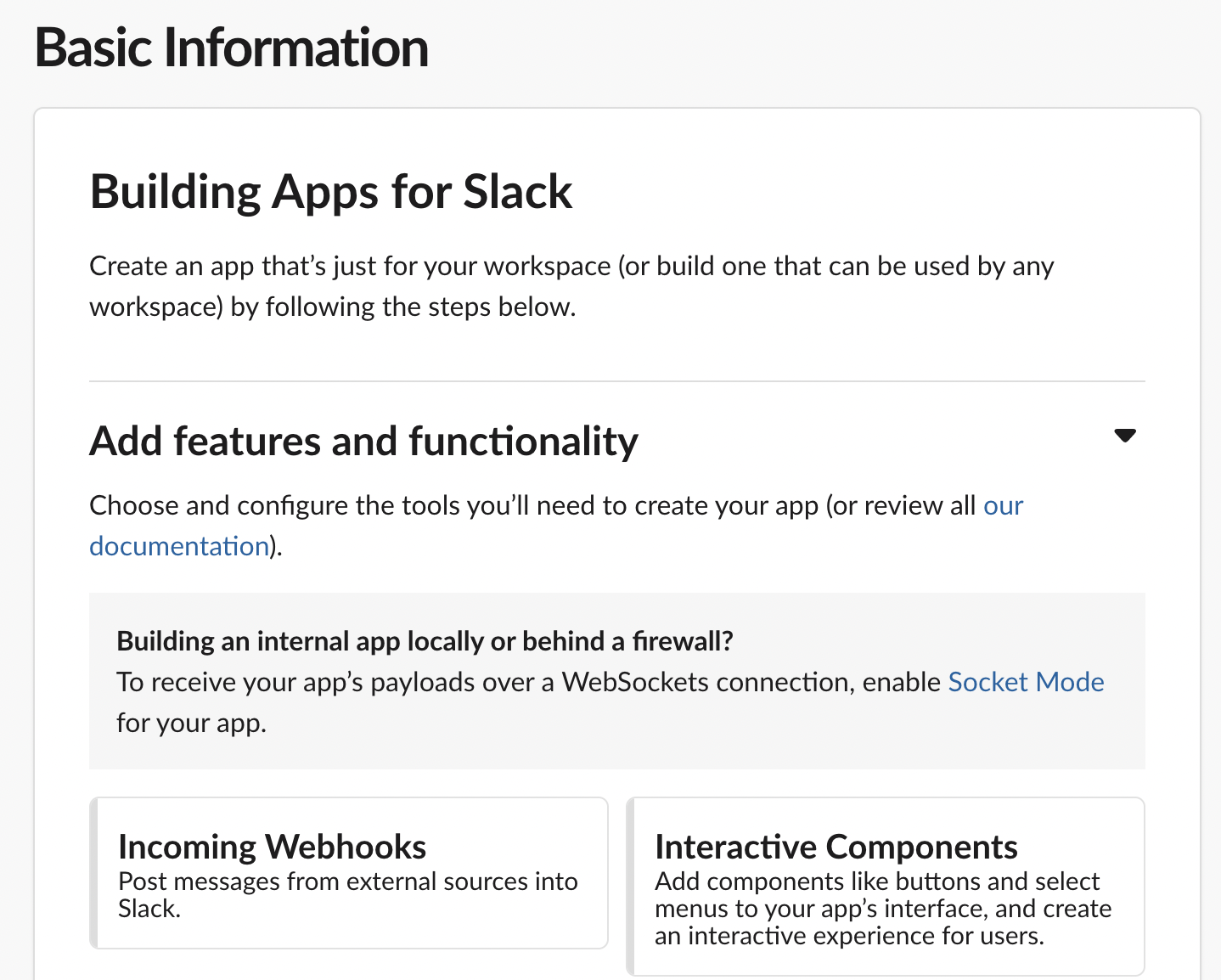1221x980 pixels.
Task: Click the firewall notice box heading
Action: tap(425, 641)
